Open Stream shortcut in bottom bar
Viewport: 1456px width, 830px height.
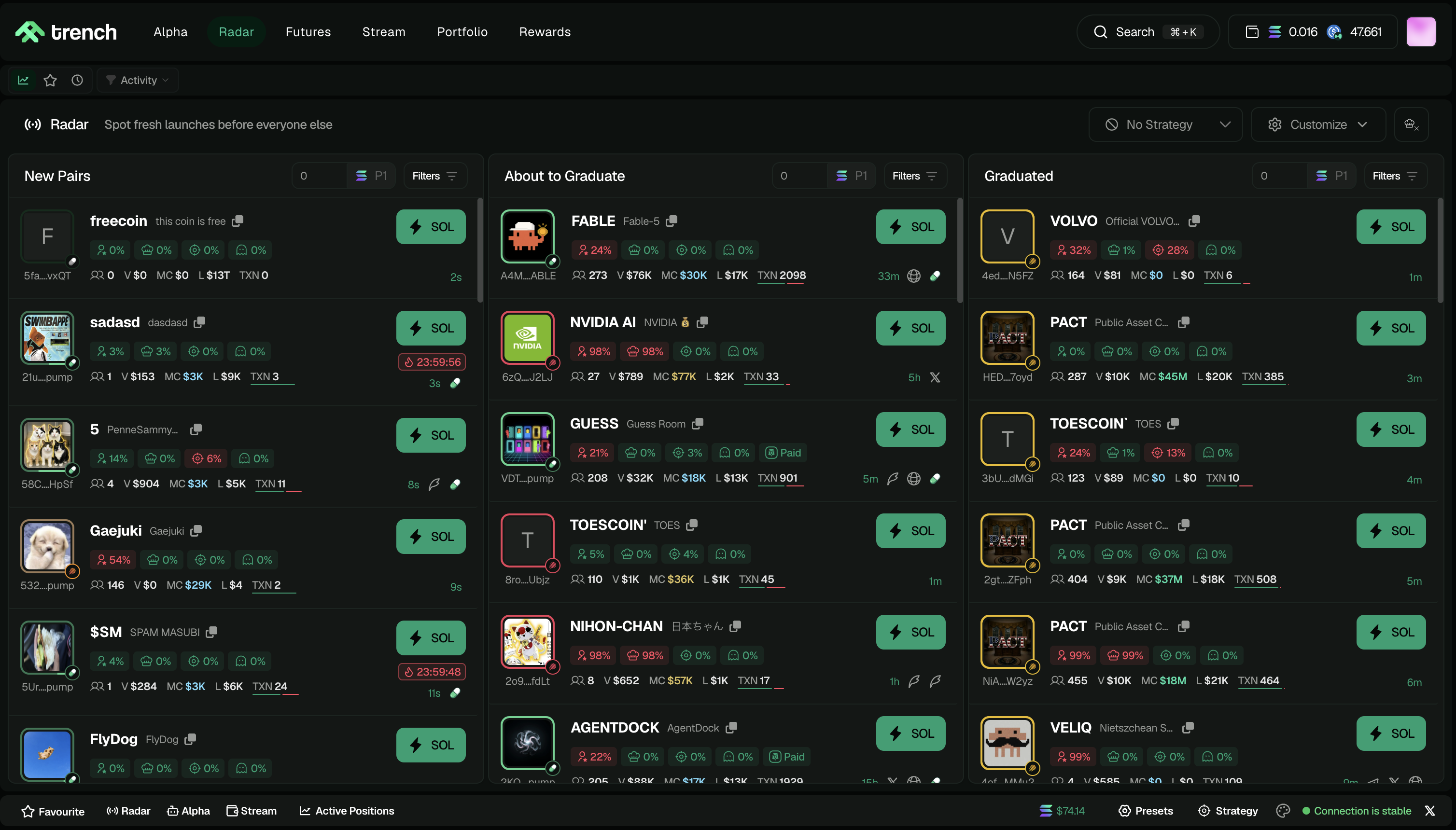(x=251, y=811)
